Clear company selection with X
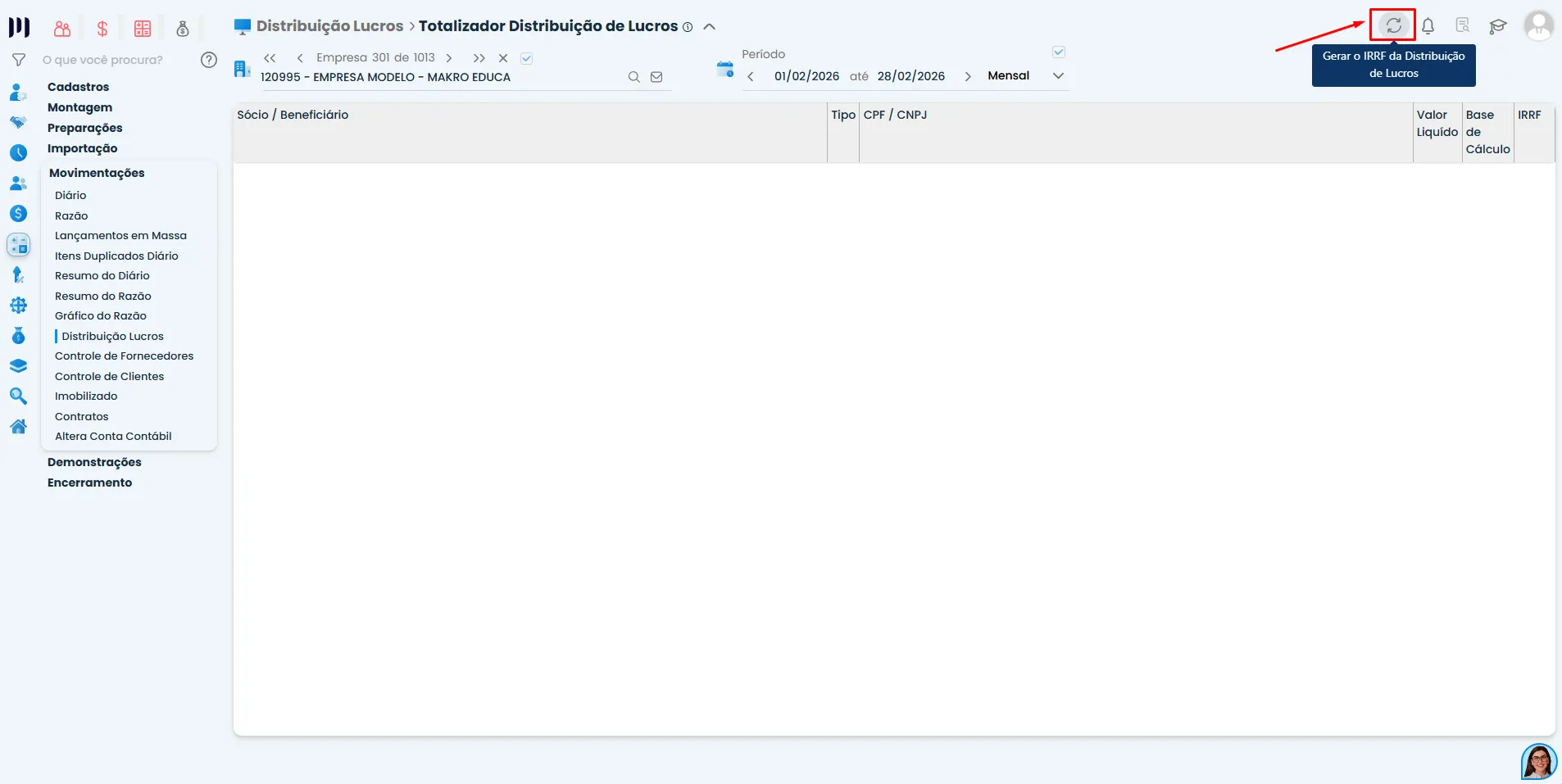This screenshot has width=1562, height=784. (x=503, y=58)
